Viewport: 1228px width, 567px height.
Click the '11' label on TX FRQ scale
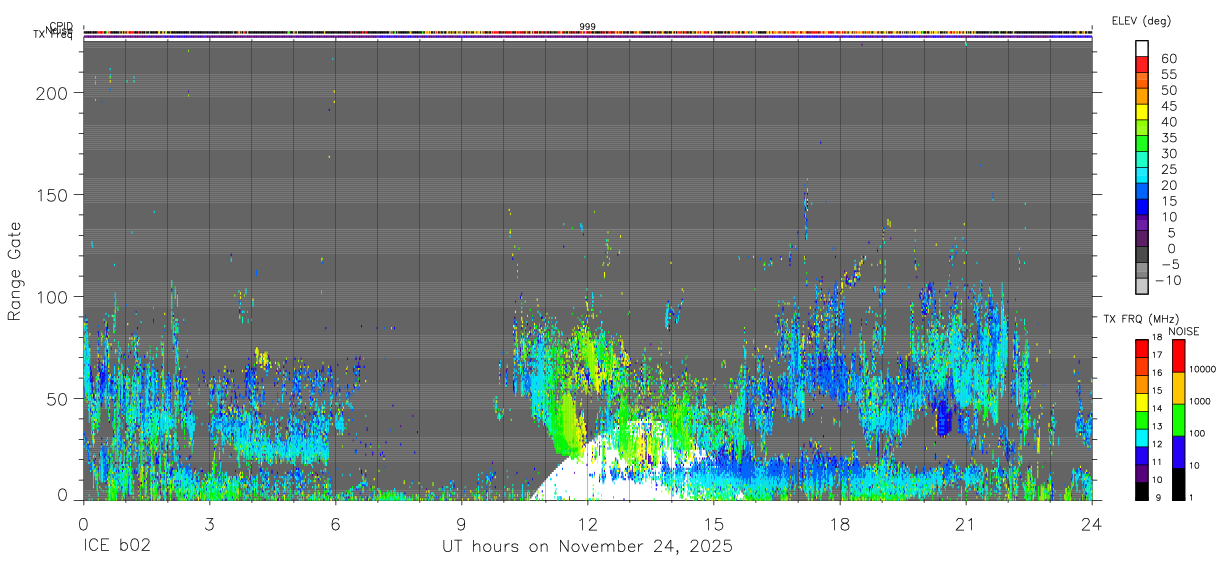pyautogui.click(x=1156, y=463)
